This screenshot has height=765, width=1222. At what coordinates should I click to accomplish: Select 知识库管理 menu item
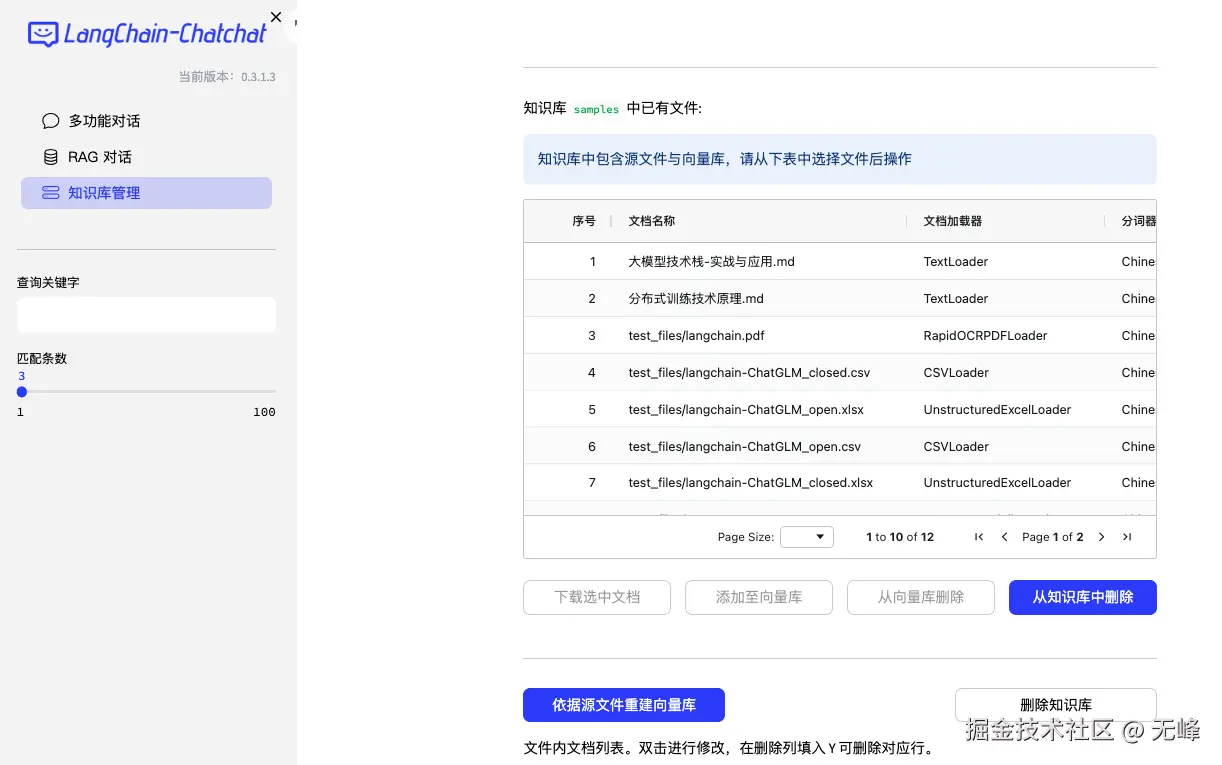146,193
